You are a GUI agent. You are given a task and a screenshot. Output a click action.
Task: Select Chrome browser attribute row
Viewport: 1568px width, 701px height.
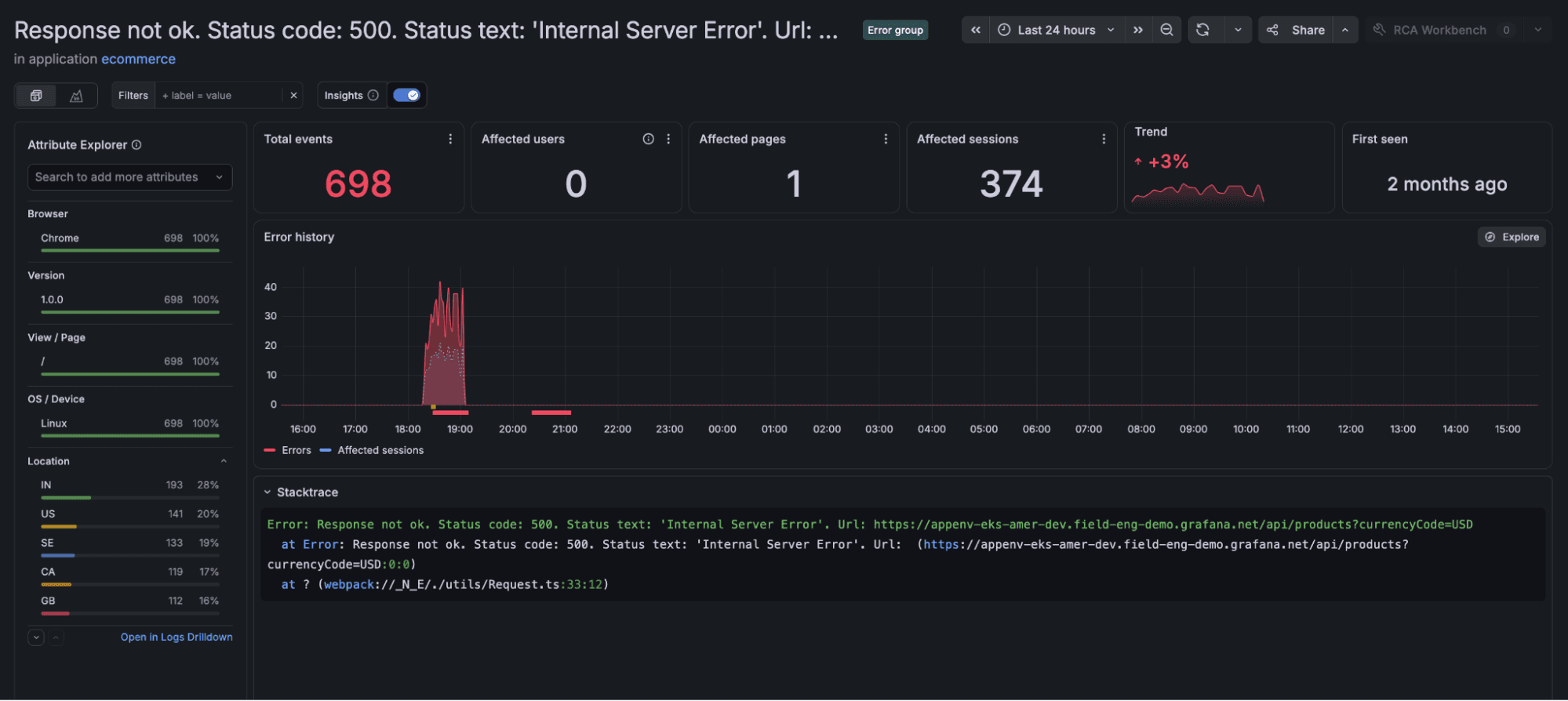click(x=129, y=242)
